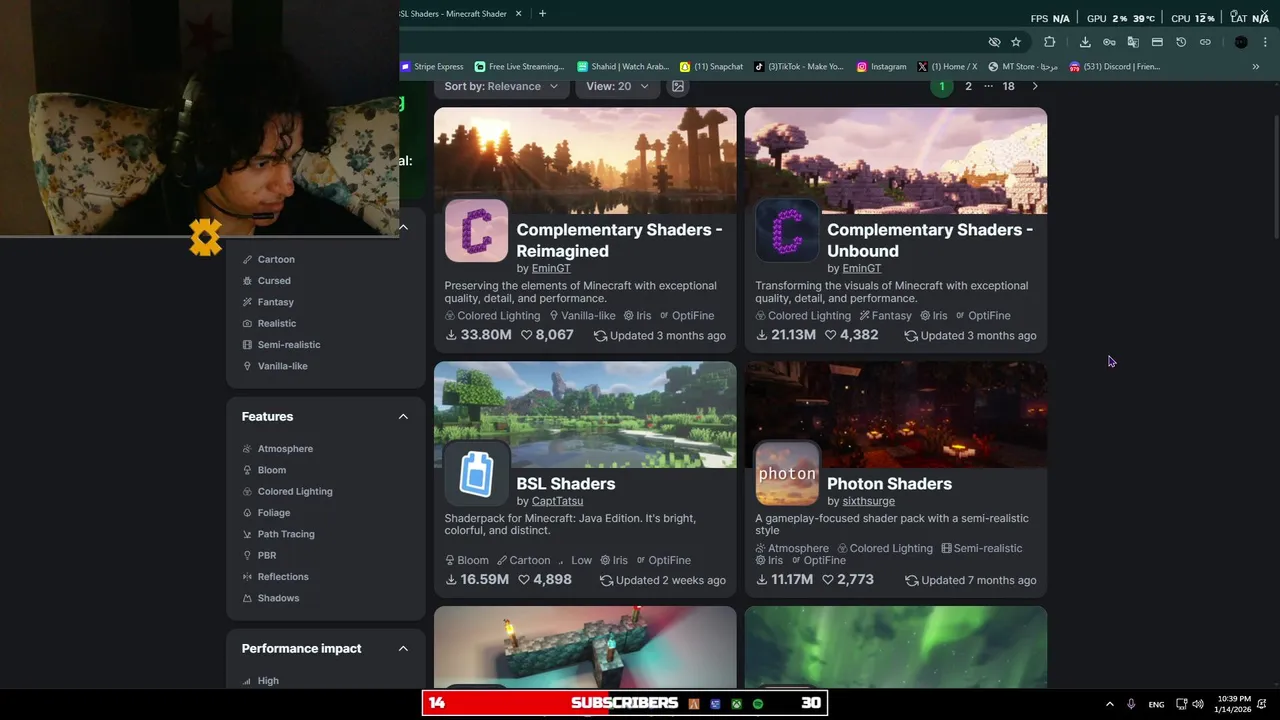1280x720 pixels.
Task: Open the browser three-dot menu
Action: pyautogui.click(x=1265, y=42)
